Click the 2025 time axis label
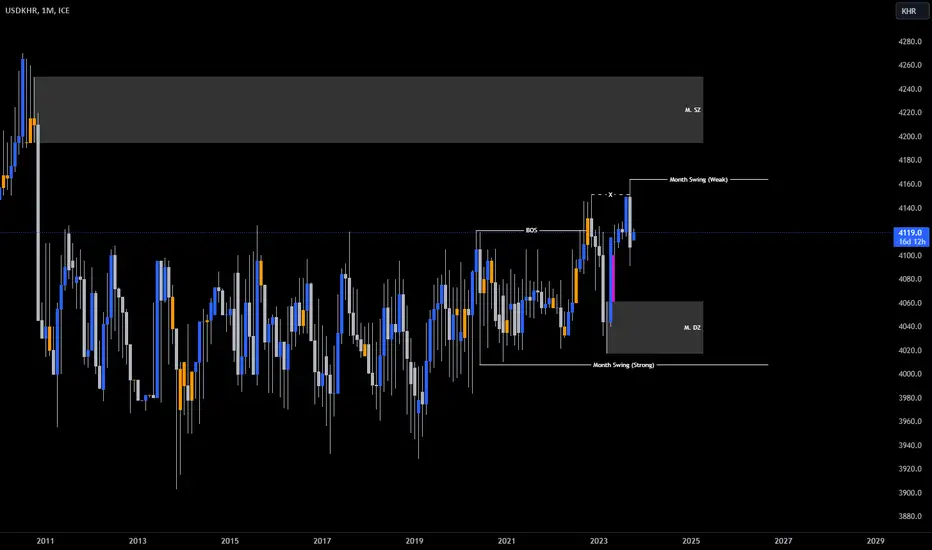932x550 pixels. [x=691, y=541]
